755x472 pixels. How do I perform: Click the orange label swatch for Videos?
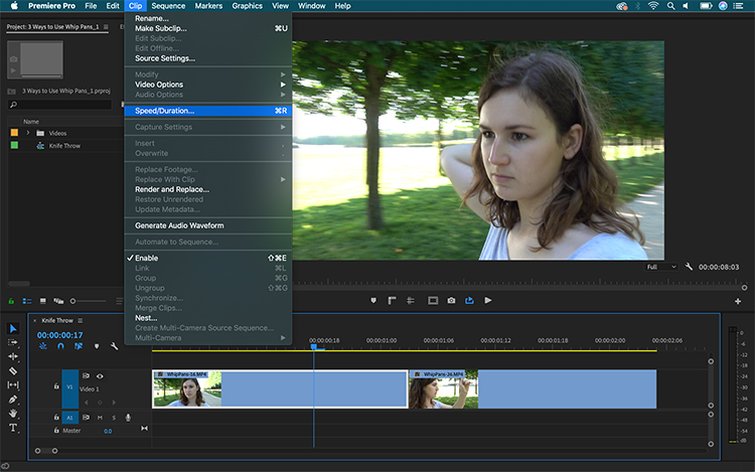pos(13,132)
